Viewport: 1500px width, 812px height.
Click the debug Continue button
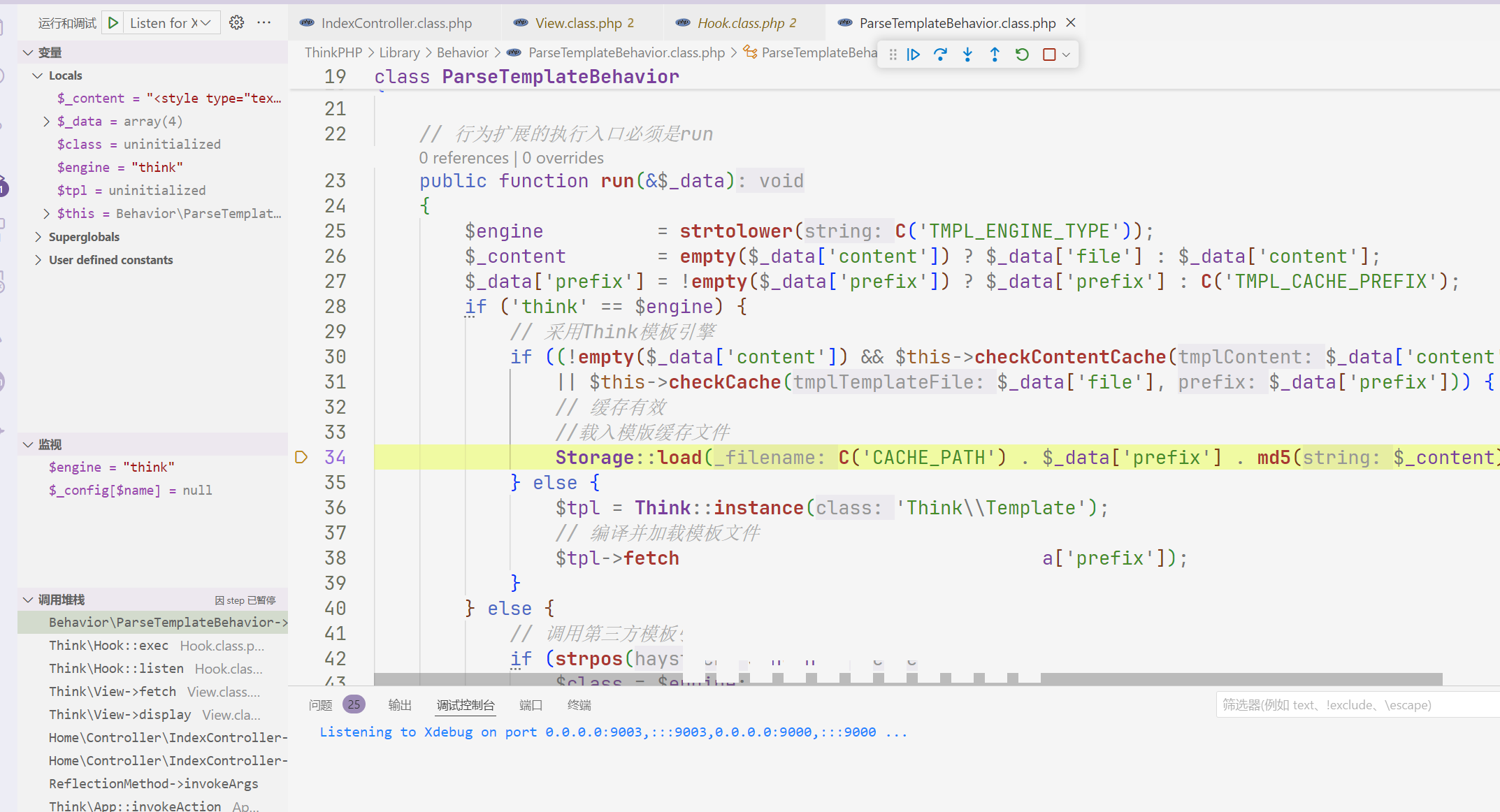(x=914, y=55)
